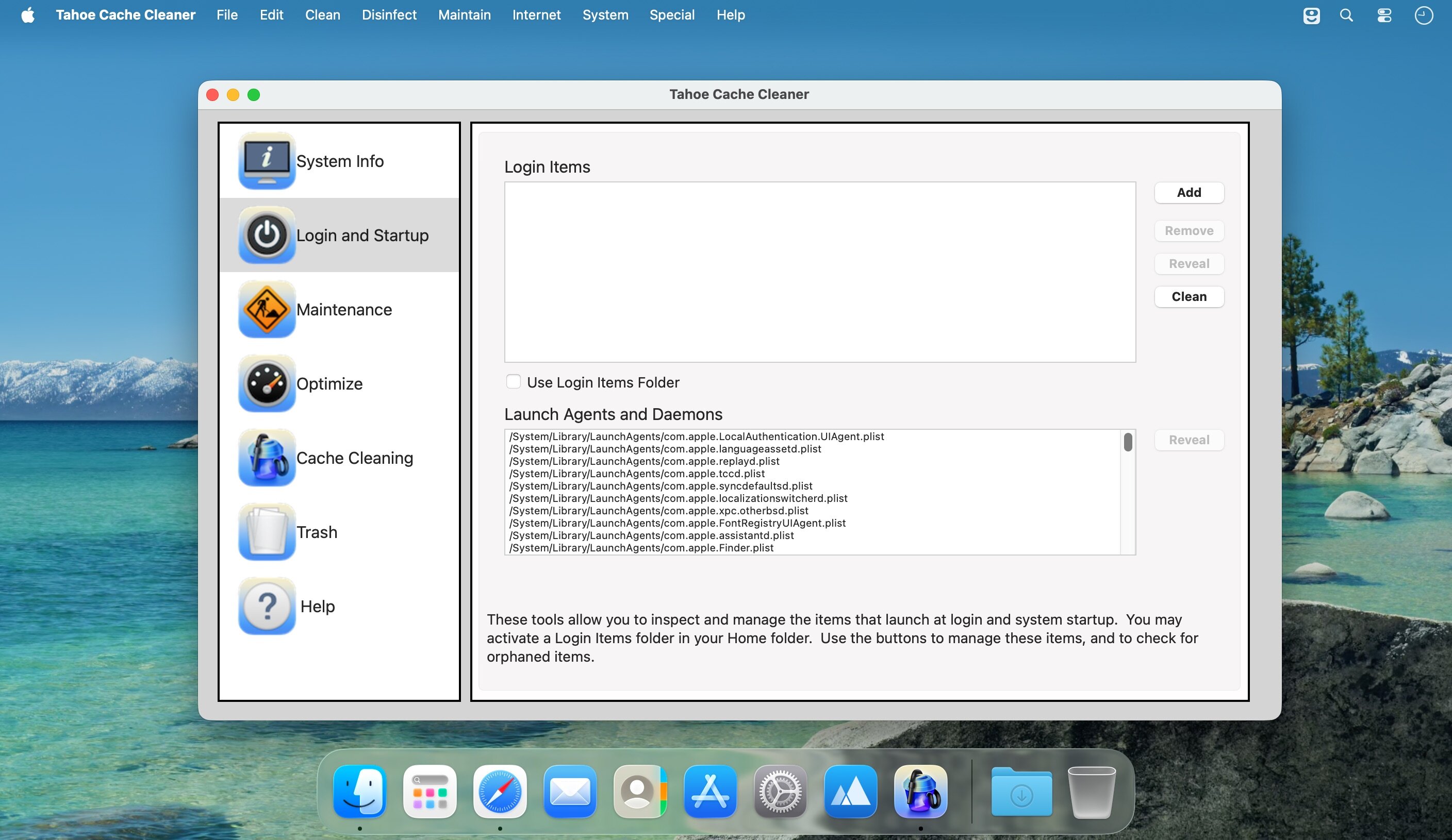Launch Launchpad apps grid from the Dock

point(430,792)
